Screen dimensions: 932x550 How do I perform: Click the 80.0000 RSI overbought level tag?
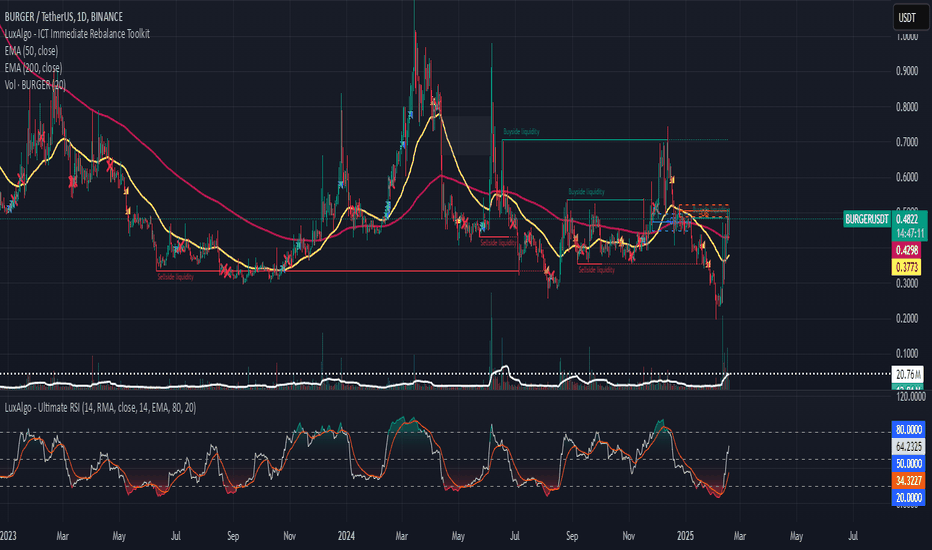click(909, 430)
